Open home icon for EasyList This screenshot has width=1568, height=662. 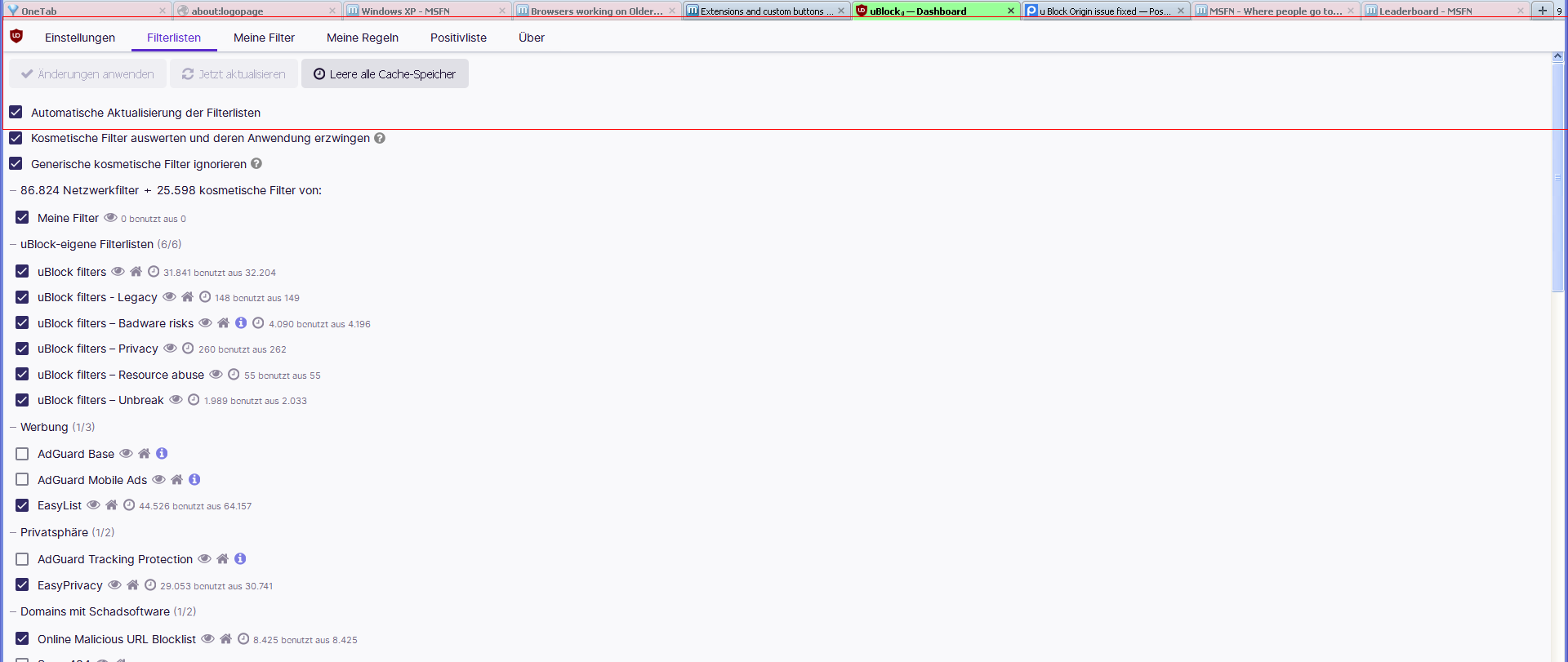pyautogui.click(x=111, y=505)
